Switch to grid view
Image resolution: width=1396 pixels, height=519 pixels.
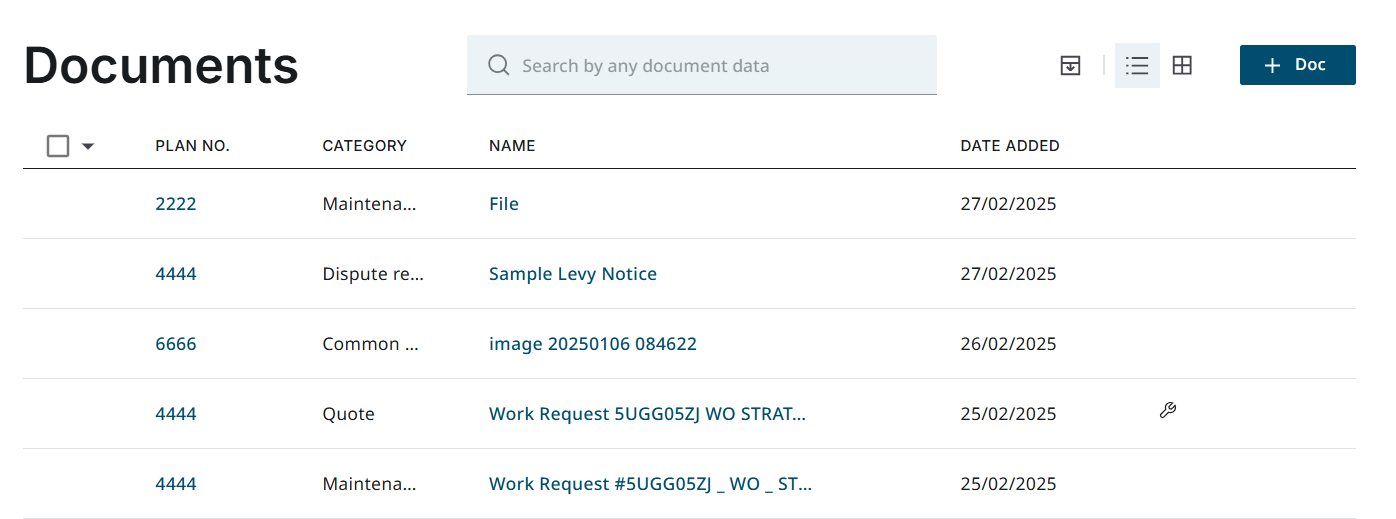click(x=1182, y=66)
